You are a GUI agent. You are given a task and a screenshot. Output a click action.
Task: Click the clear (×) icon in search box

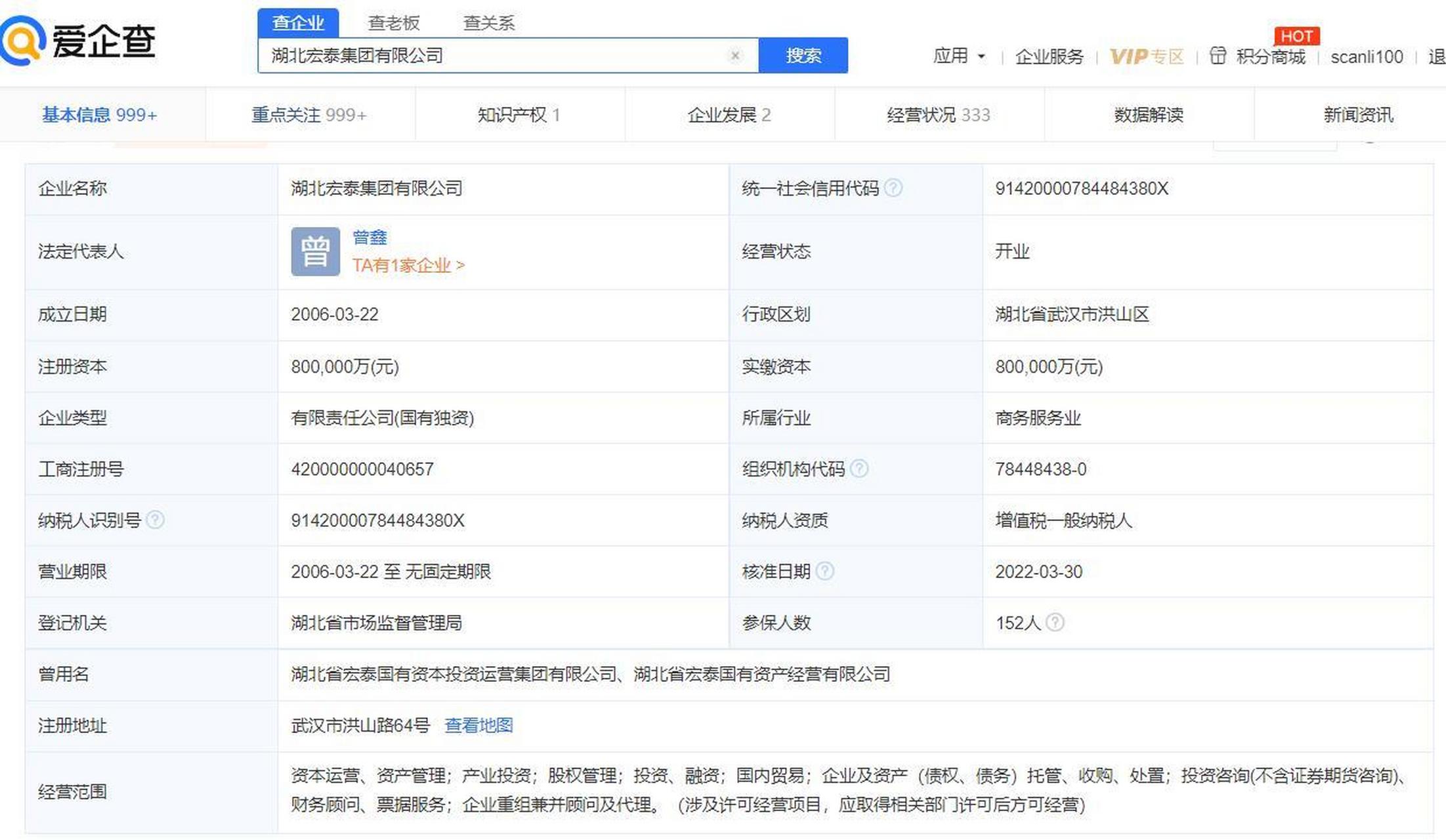(x=736, y=56)
